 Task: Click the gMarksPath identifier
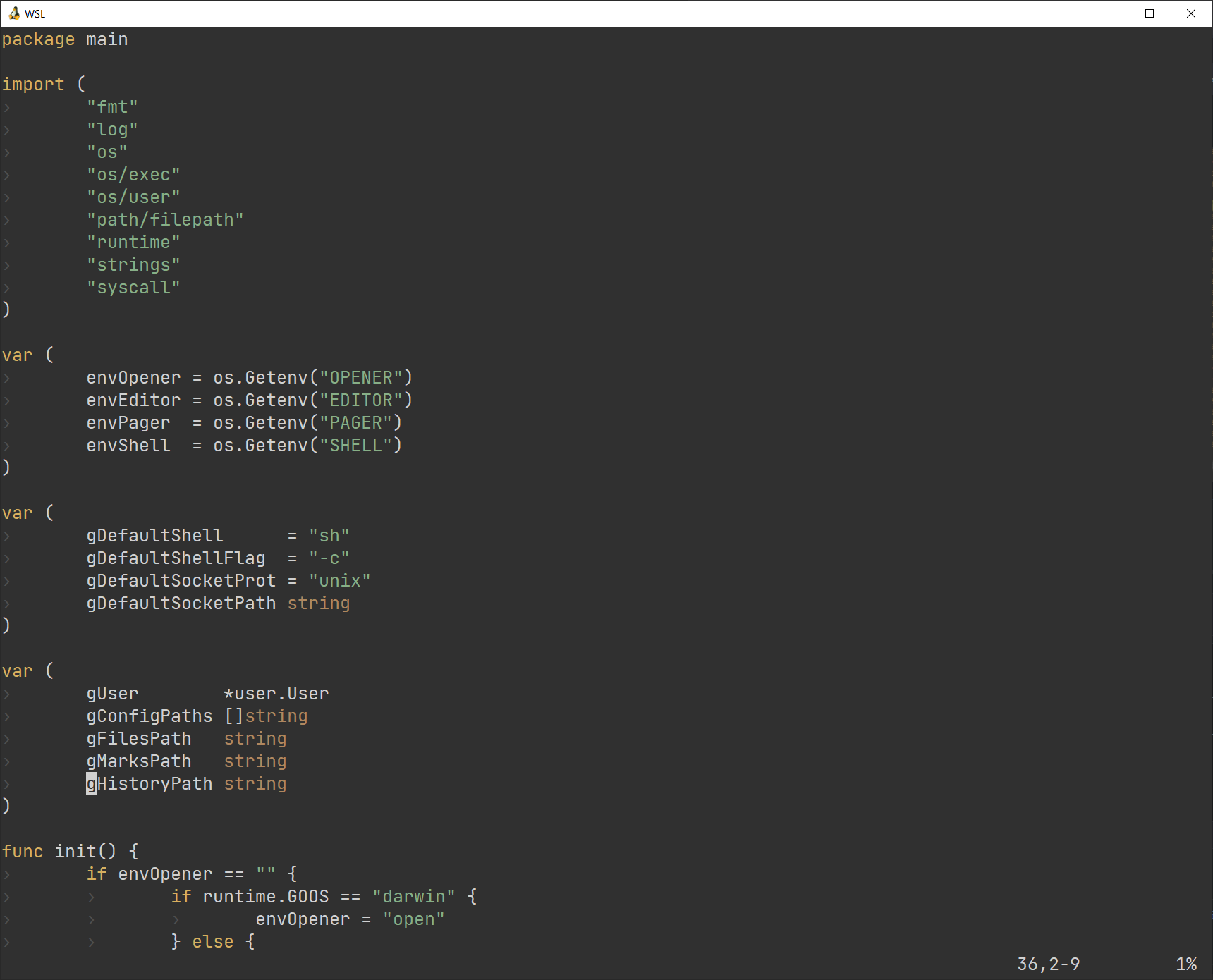(x=139, y=761)
